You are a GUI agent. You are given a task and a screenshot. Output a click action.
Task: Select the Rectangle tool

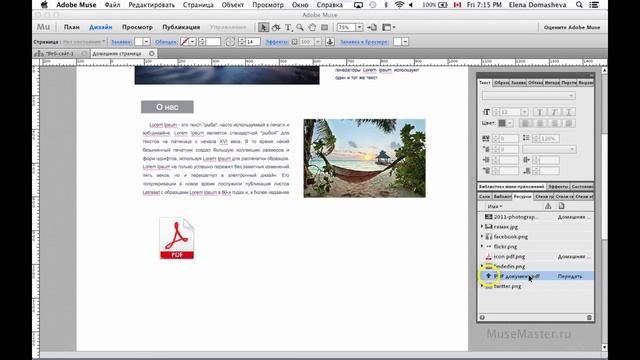pyautogui.click(x=324, y=27)
